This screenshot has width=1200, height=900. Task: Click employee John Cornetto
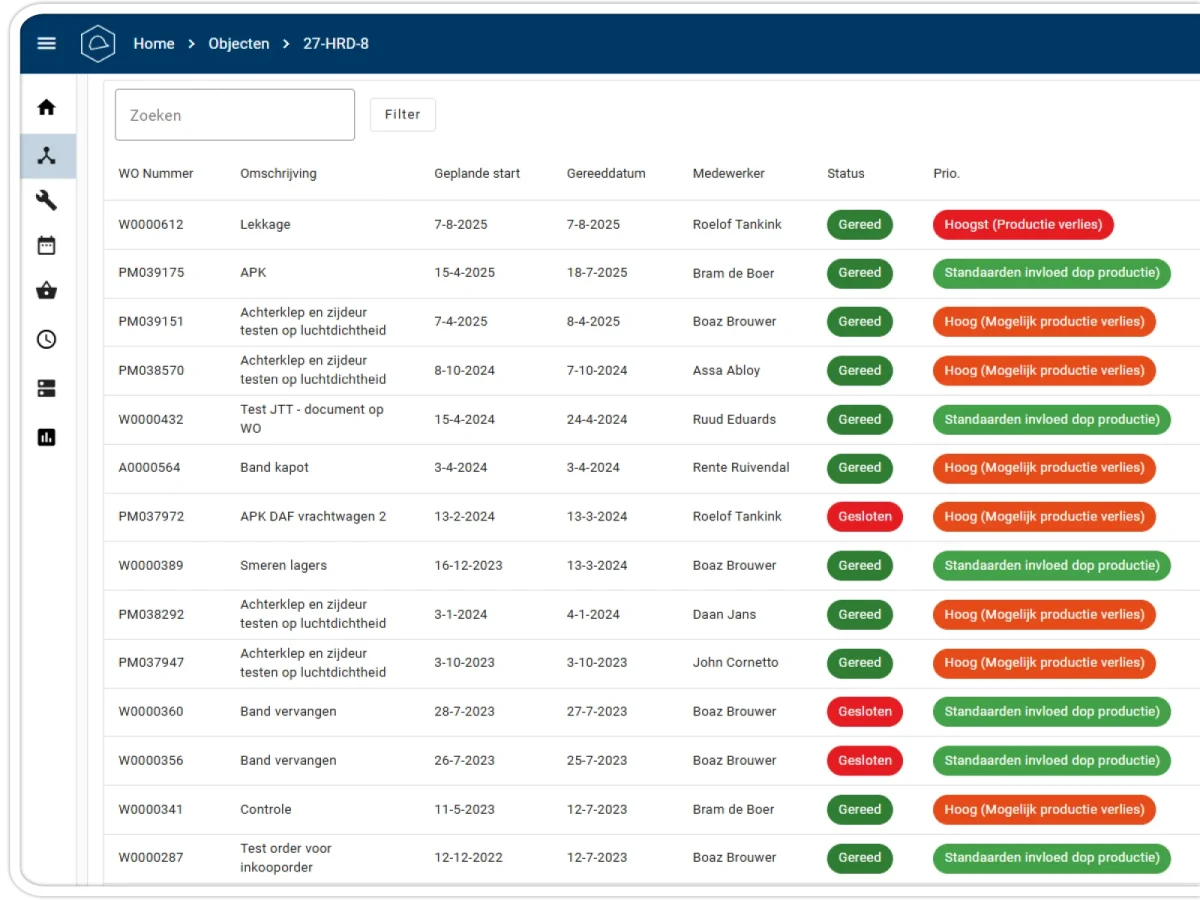(735, 662)
